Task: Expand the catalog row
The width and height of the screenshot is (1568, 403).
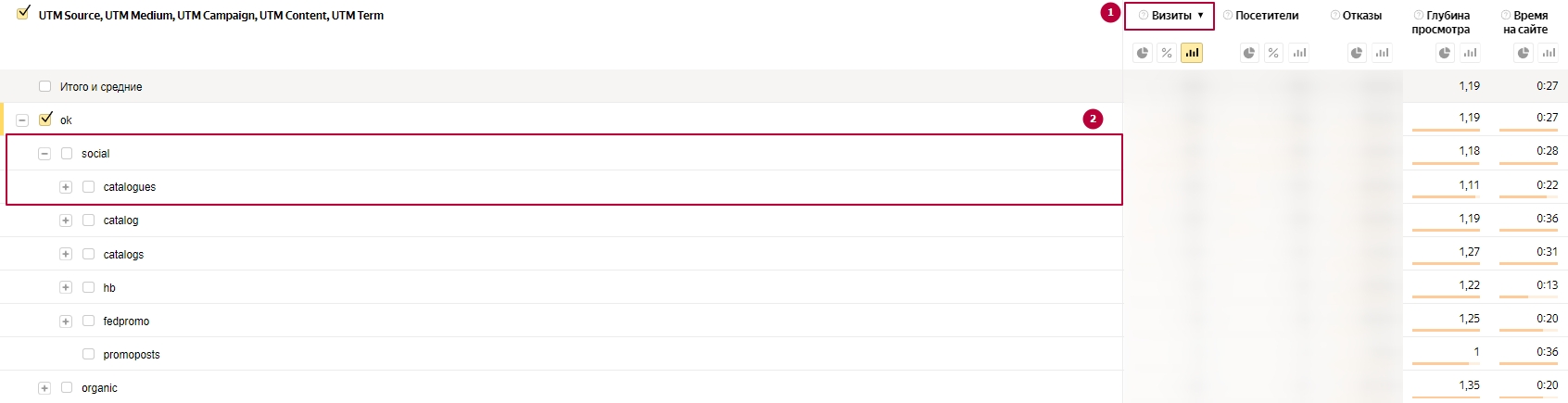Action: point(66,220)
